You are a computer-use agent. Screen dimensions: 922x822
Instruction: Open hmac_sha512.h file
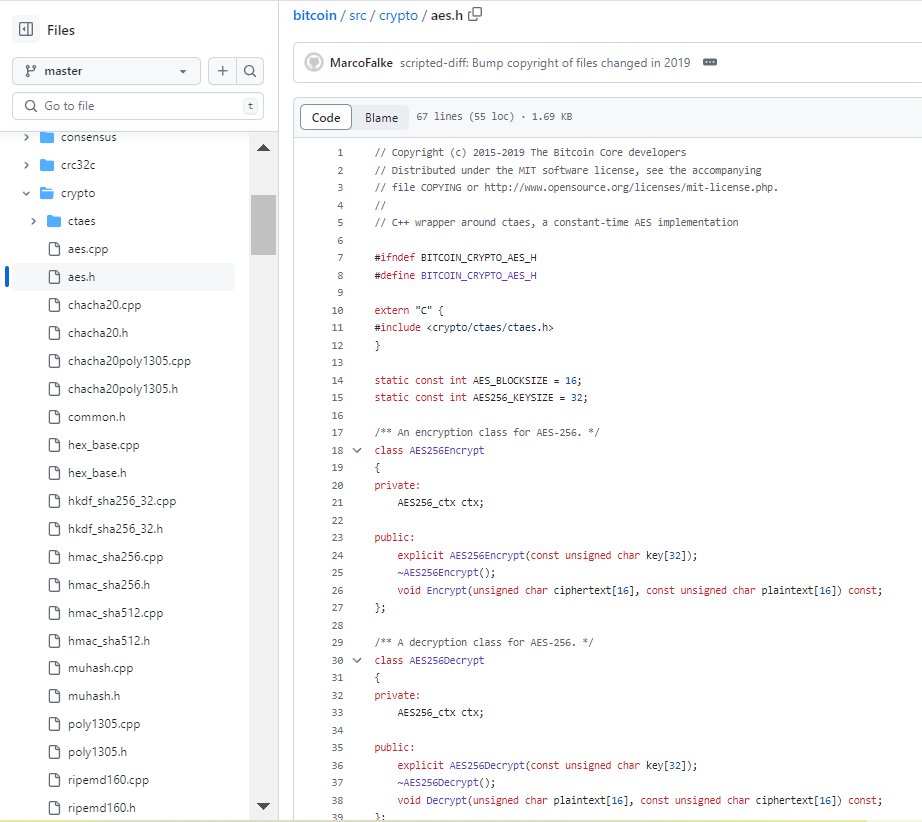point(109,640)
